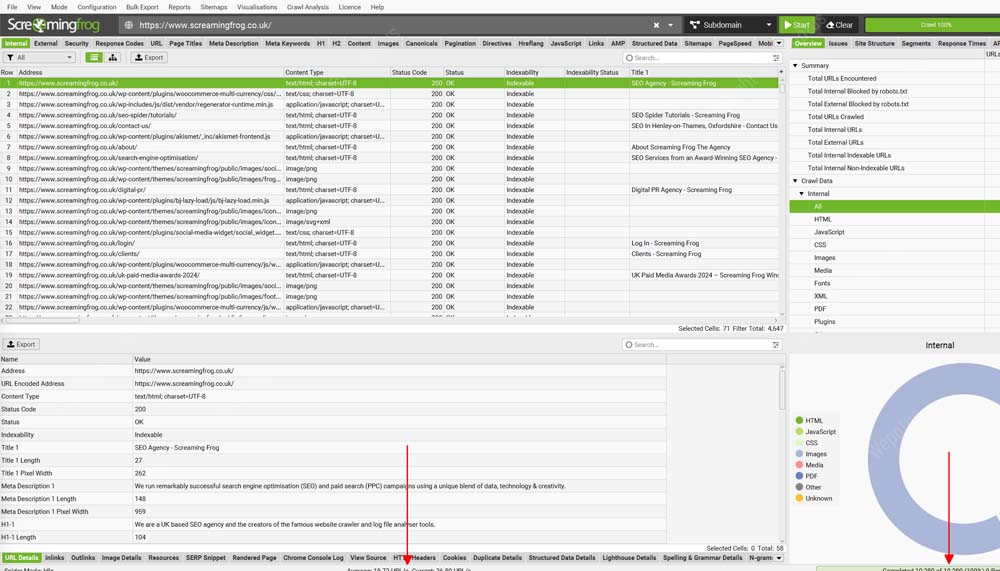The width and height of the screenshot is (1000, 571).
Task: Open the Licence menu
Action: point(349,7)
